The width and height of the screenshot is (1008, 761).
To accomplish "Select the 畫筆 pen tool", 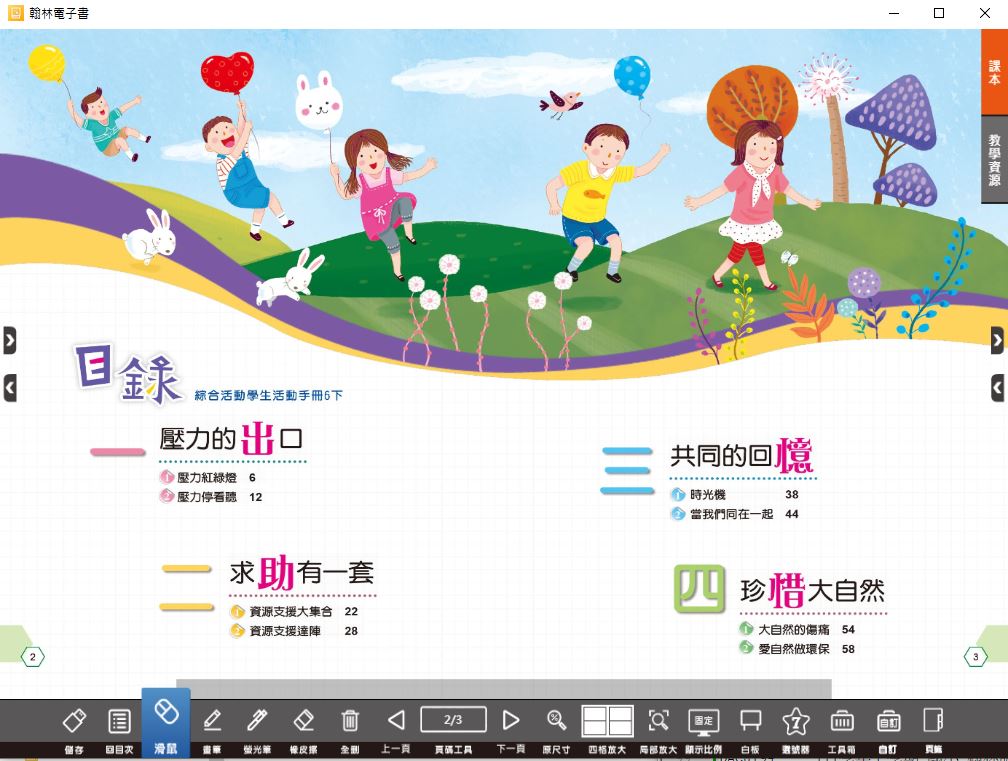I will coord(212,721).
